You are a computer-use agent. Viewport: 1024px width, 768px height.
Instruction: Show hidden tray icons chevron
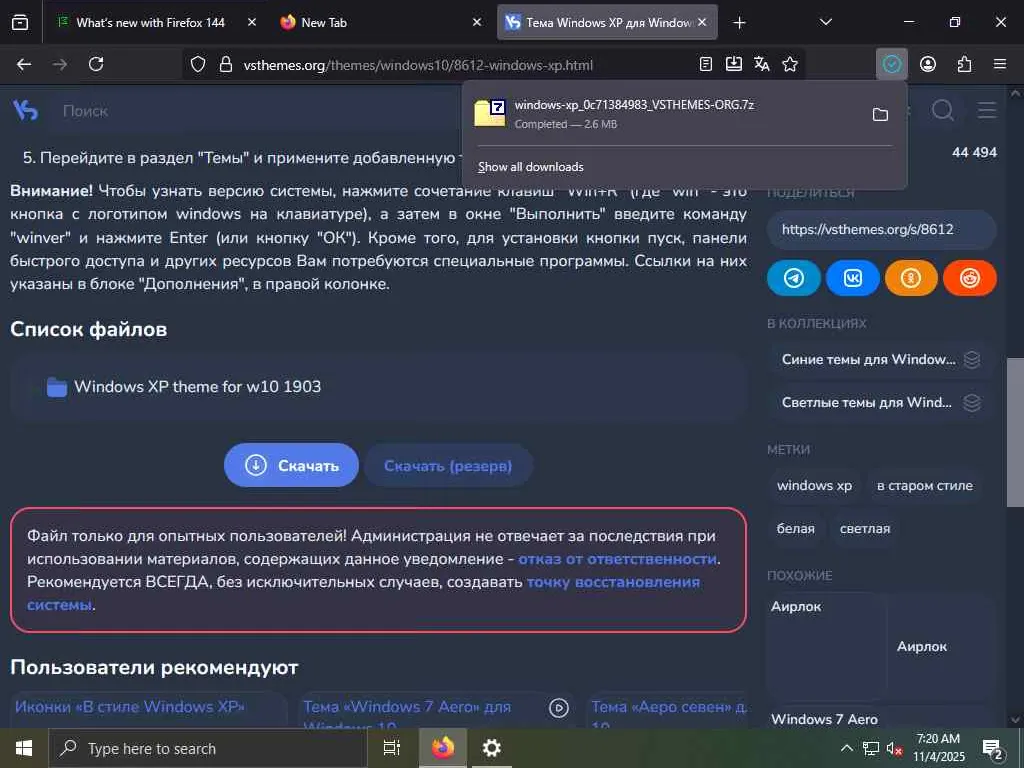pyautogui.click(x=846, y=748)
